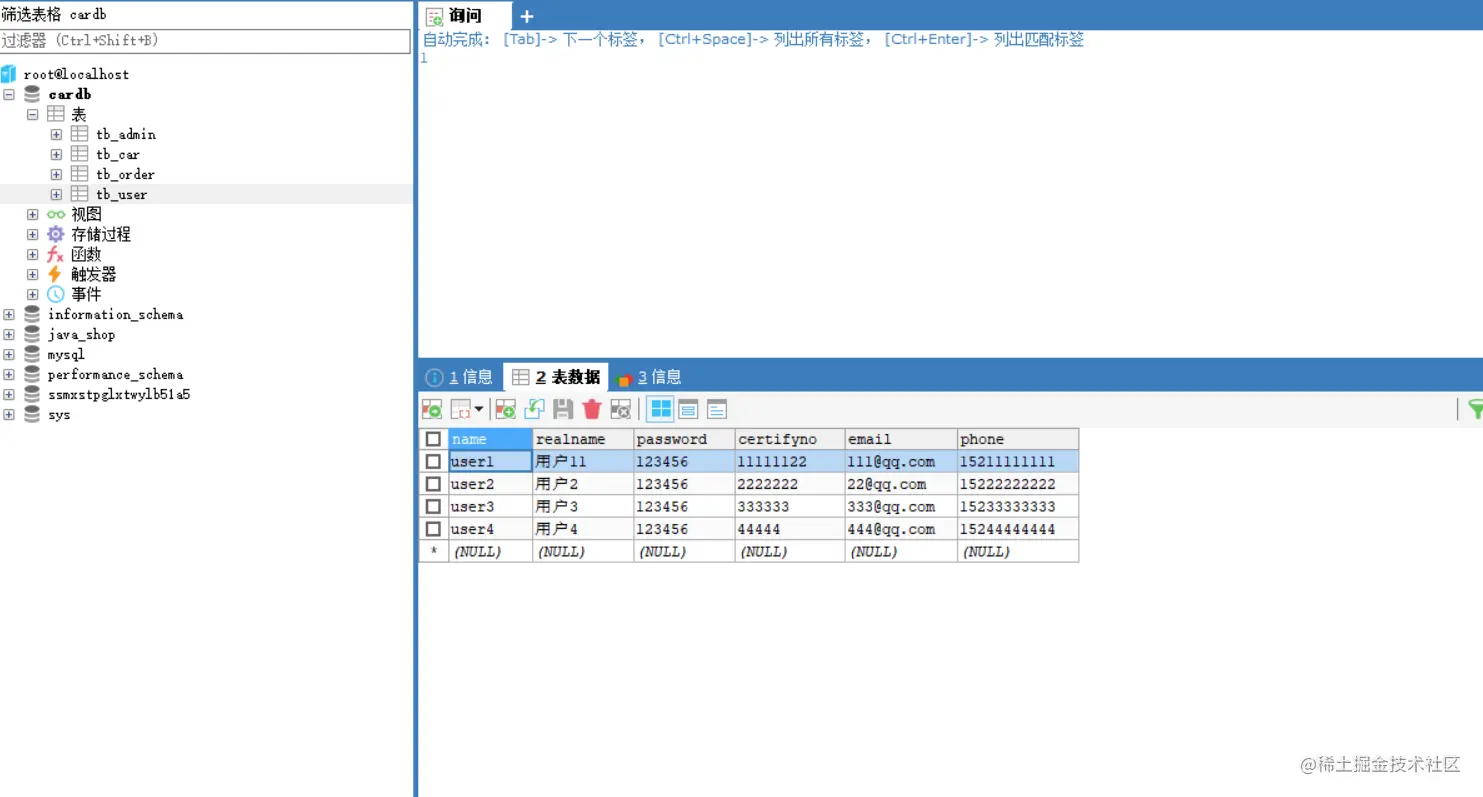This screenshot has width=1483, height=797.
Task: Select the performance_schema database
Action: 115,374
